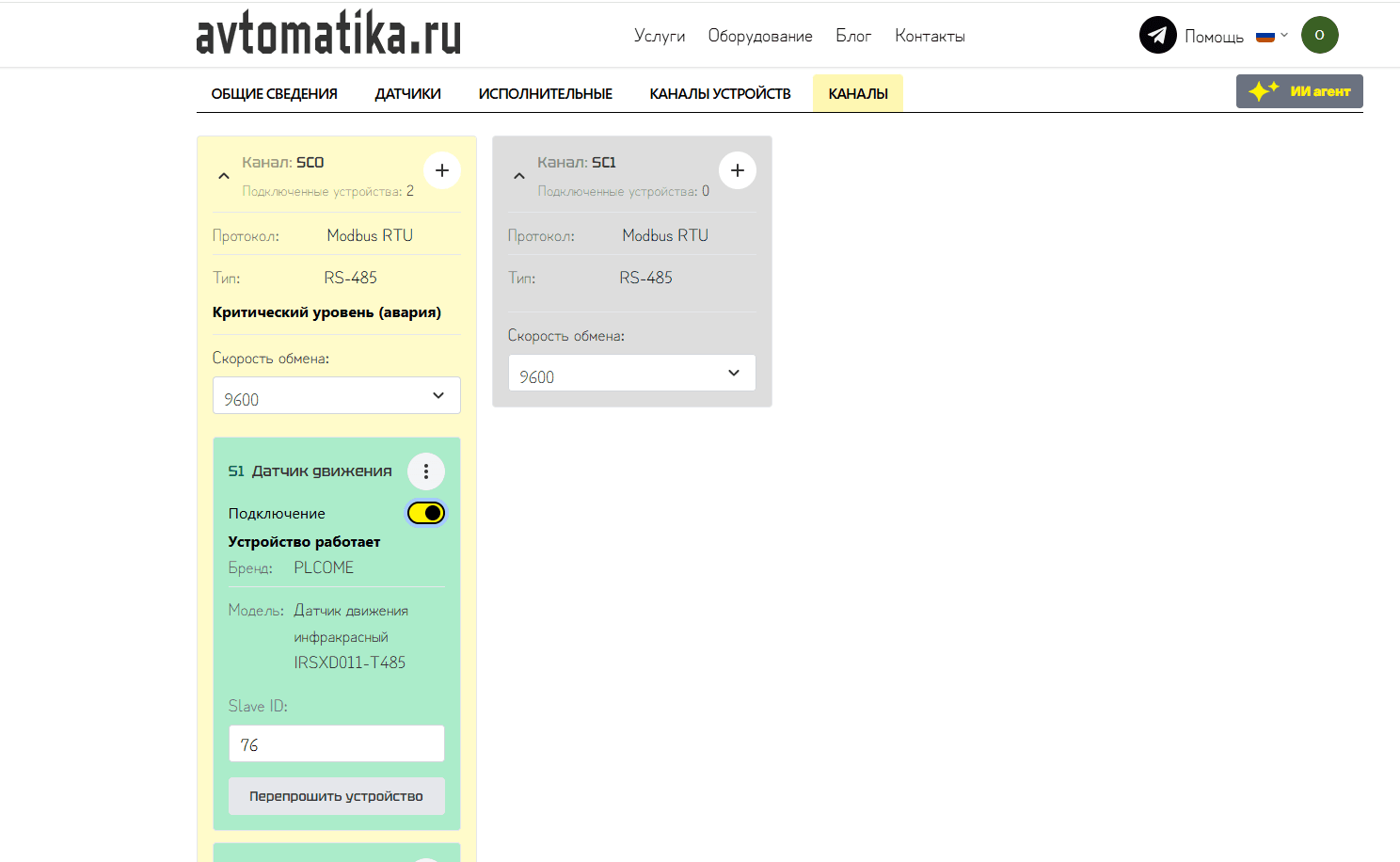Switch to ОБЩИЕ СВЕДЕНИЯ tab
Viewport: 1400px width, 862px height.
click(x=274, y=93)
